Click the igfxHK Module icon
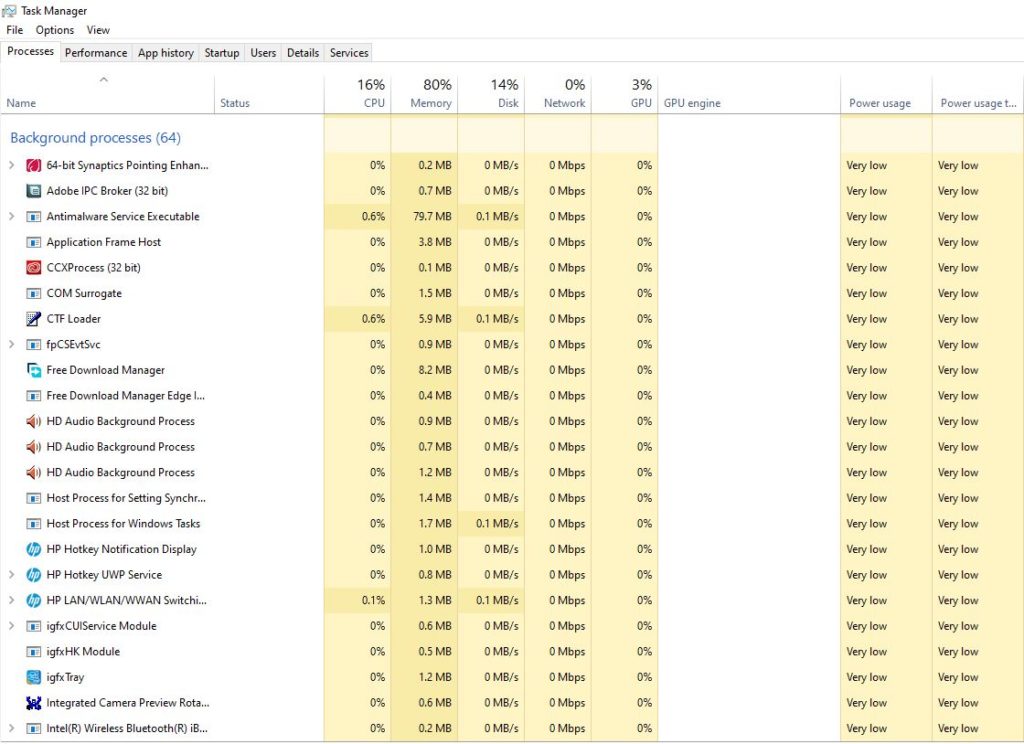1024x744 pixels. (33, 652)
